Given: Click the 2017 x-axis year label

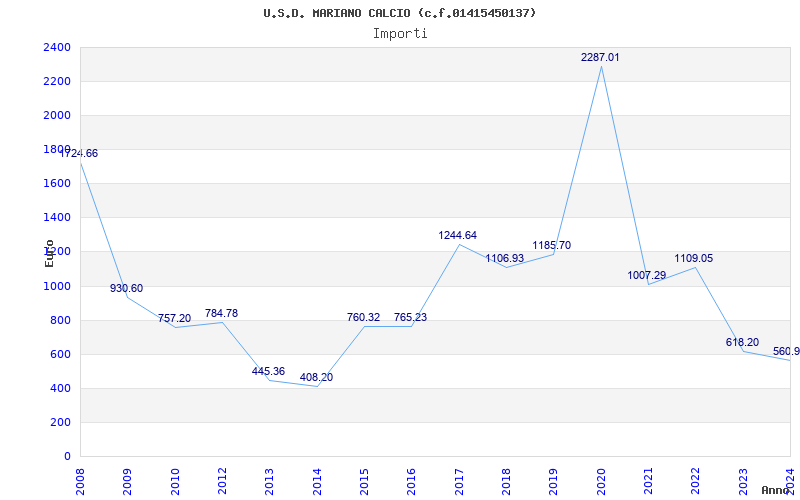Looking at the screenshot, I should pyautogui.click(x=459, y=481).
